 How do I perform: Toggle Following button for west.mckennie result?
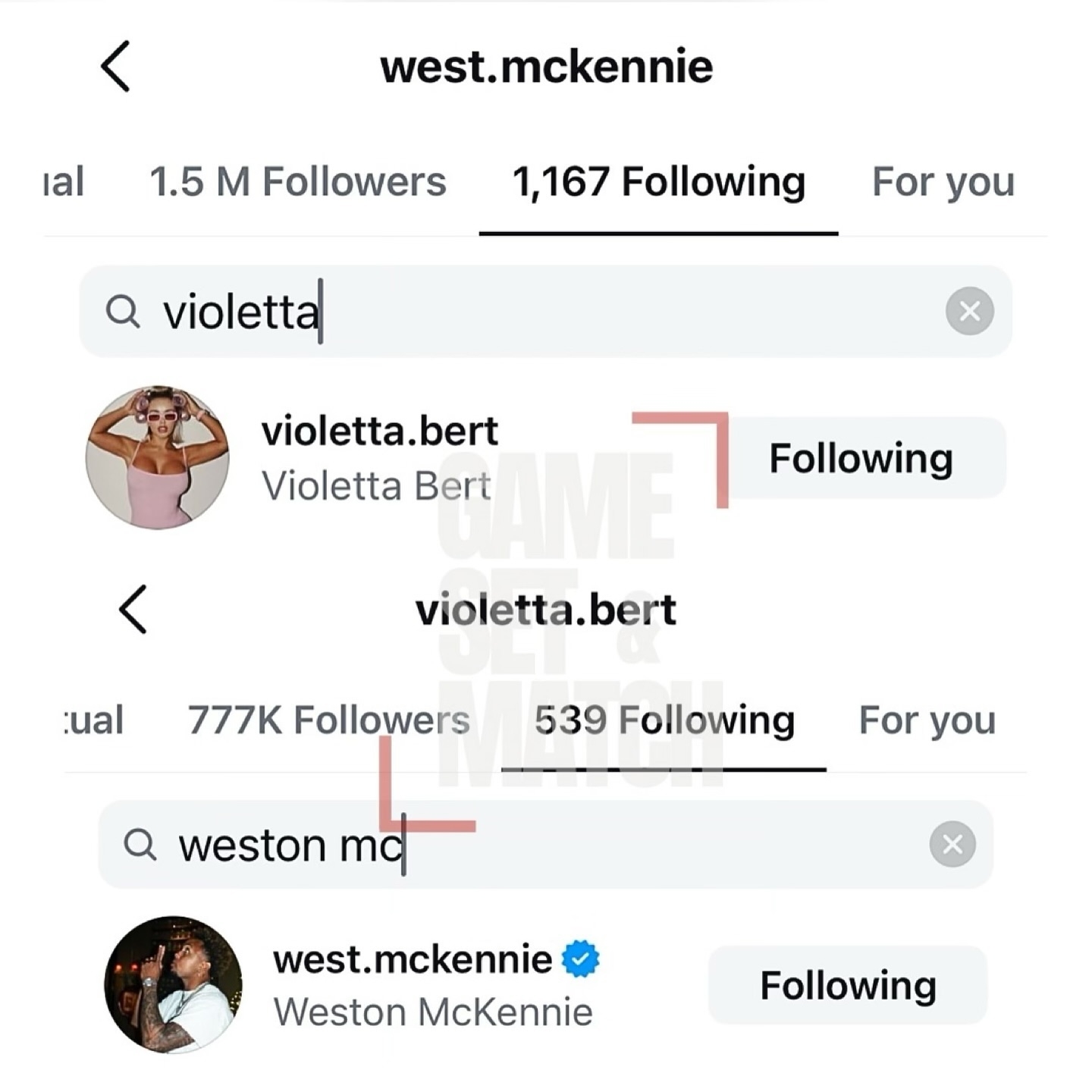pos(848,985)
